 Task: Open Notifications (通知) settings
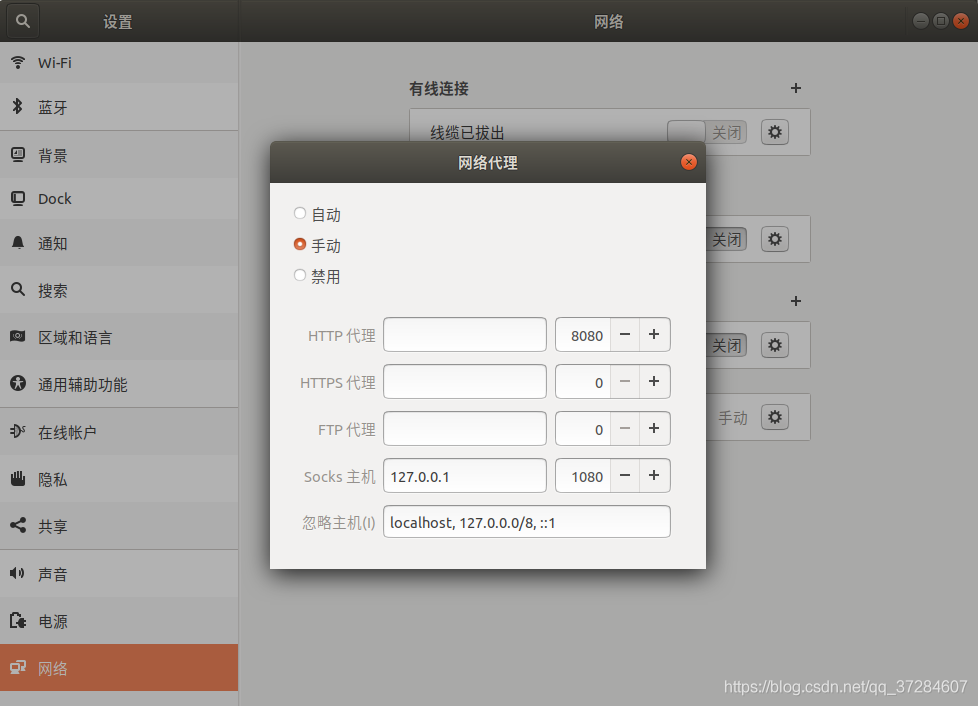[119, 243]
